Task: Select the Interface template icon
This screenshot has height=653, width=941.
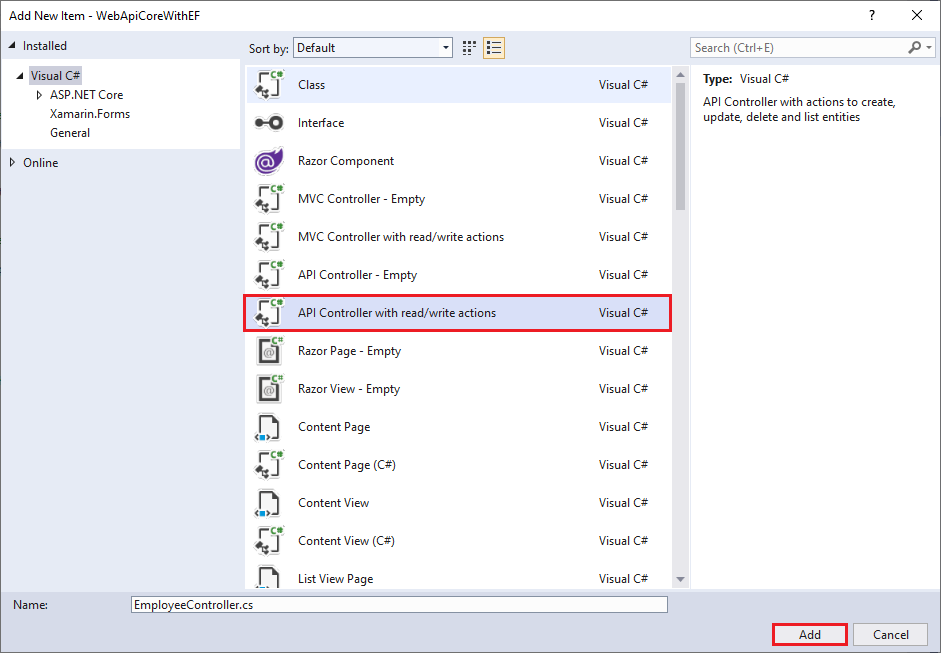Action: pyautogui.click(x=269, y=123)
